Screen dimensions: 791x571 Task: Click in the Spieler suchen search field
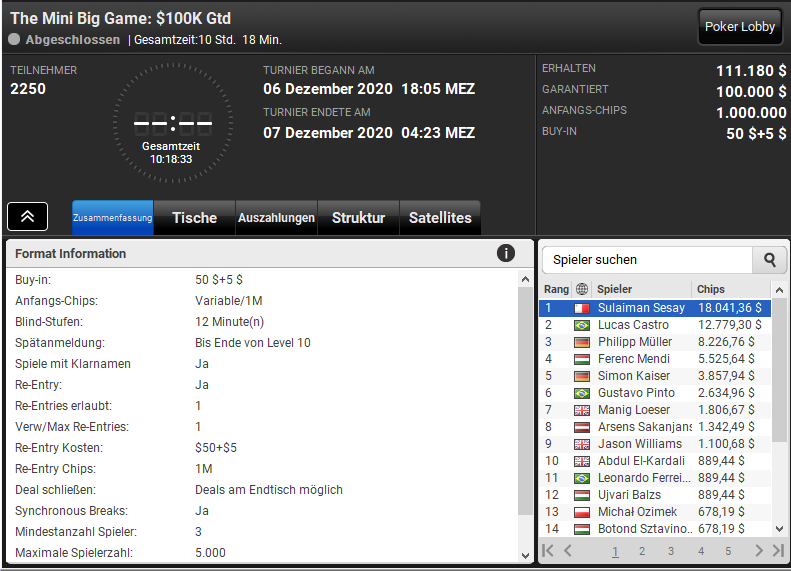pyautogui.click(x=647, y=260)
